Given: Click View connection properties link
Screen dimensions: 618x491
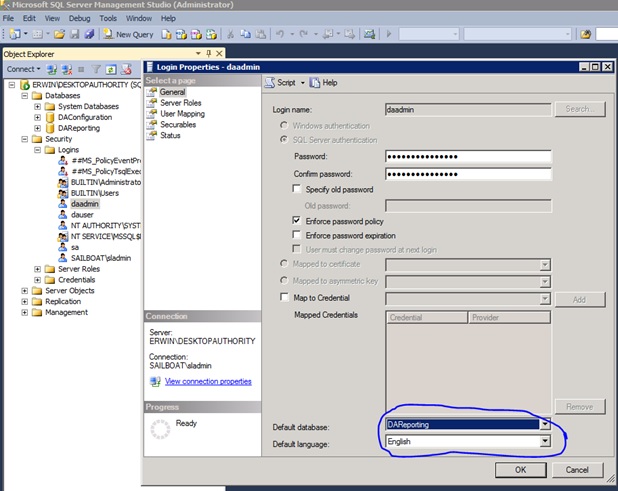Looking at the screenshot, I should 208,381.
